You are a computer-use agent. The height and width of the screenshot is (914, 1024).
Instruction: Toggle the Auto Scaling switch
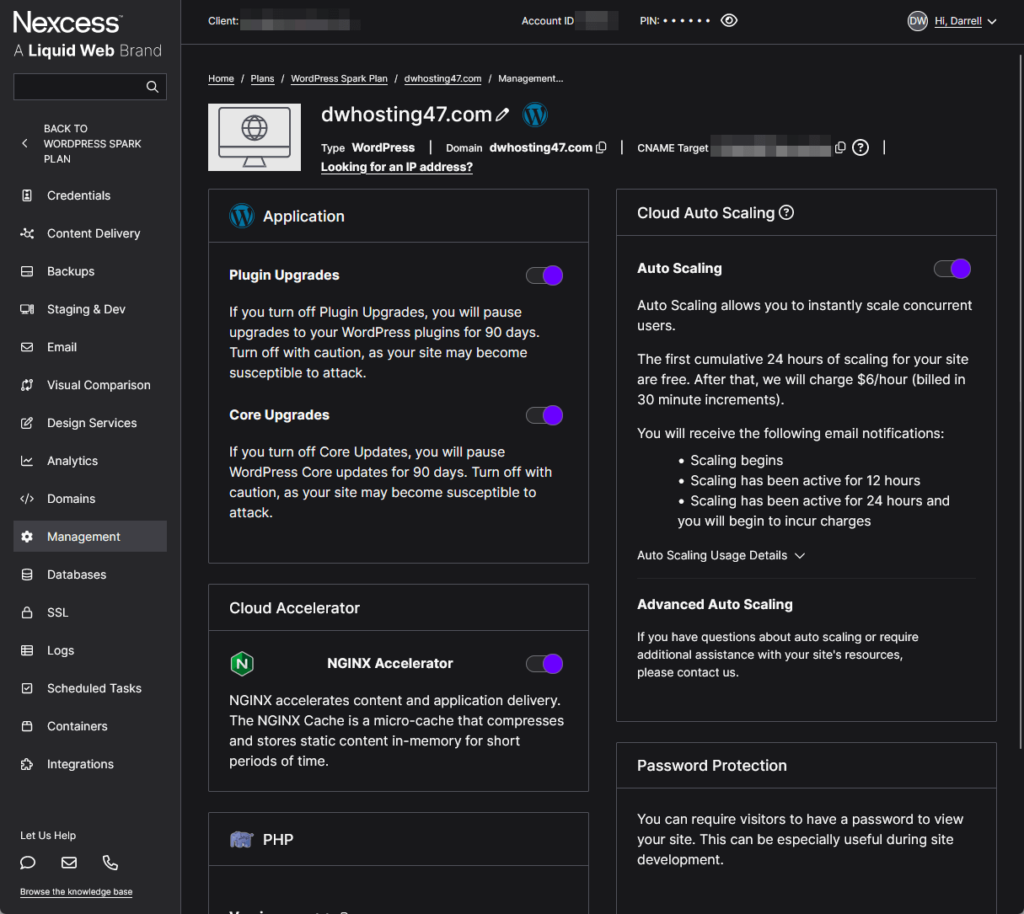click(x=952, y=268)
